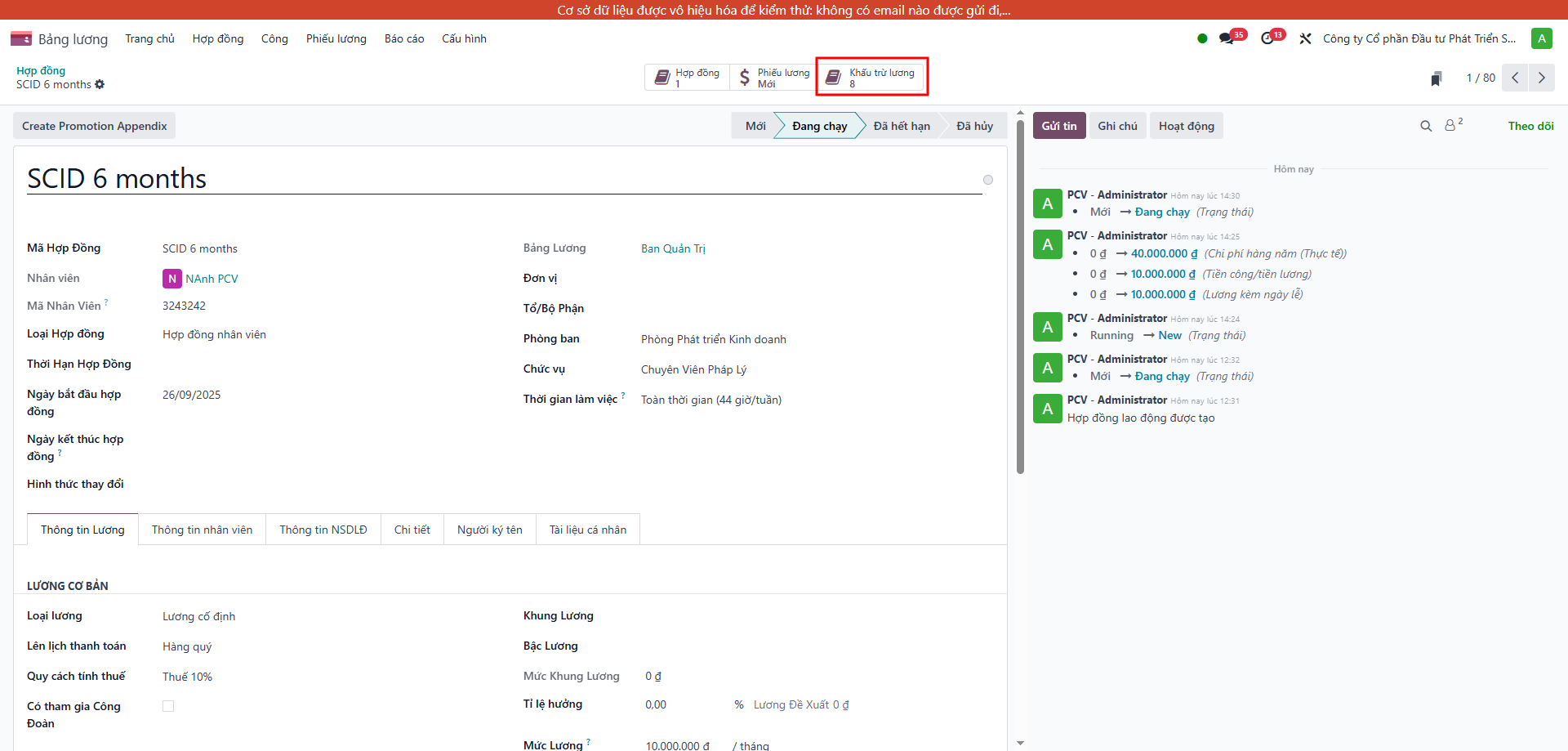Screen dimensions: 1568x751
Task: Open the Báo cáo menu
Action: click(x=404, y=38)
